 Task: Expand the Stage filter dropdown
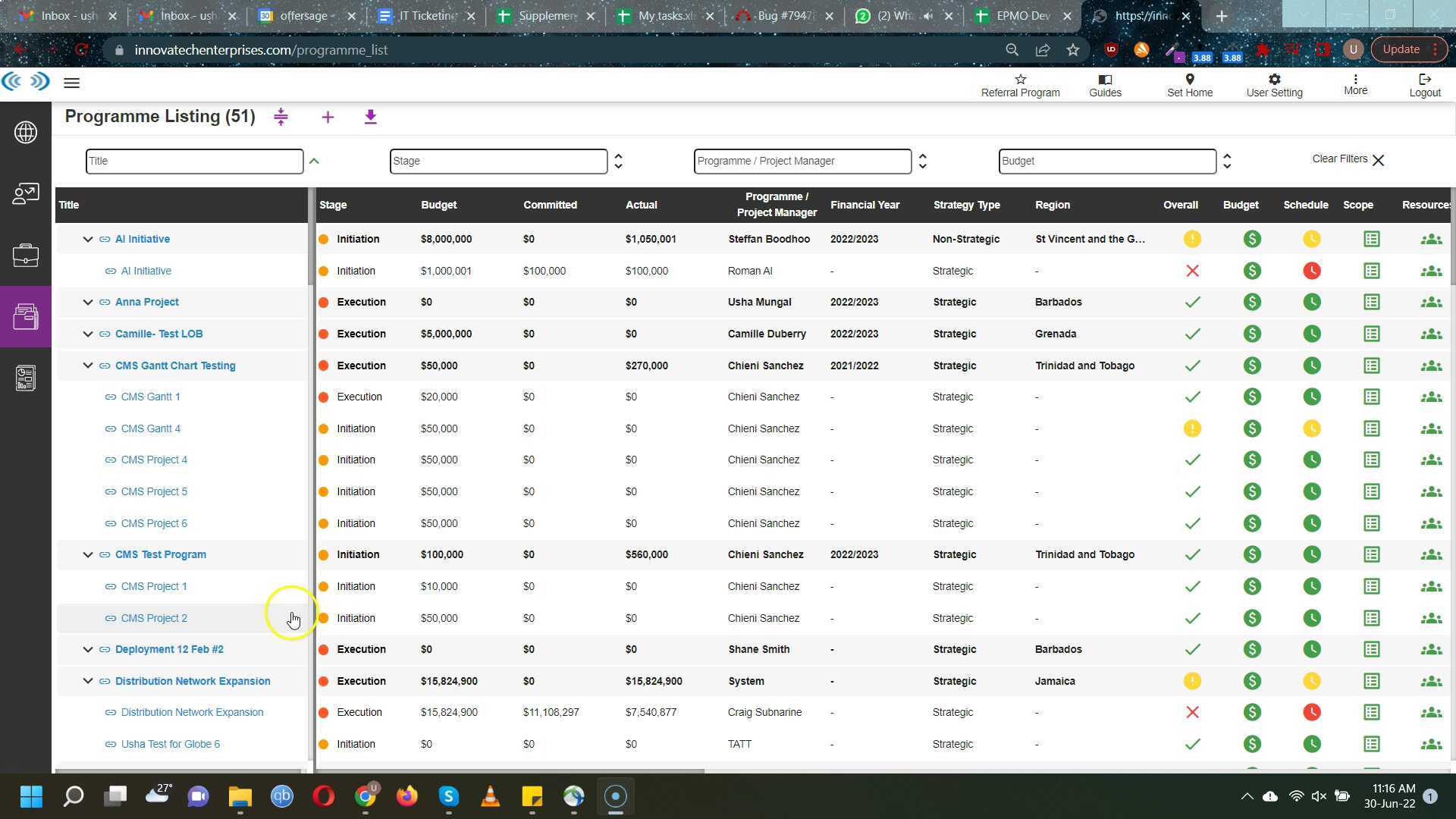tap(618, 161)
